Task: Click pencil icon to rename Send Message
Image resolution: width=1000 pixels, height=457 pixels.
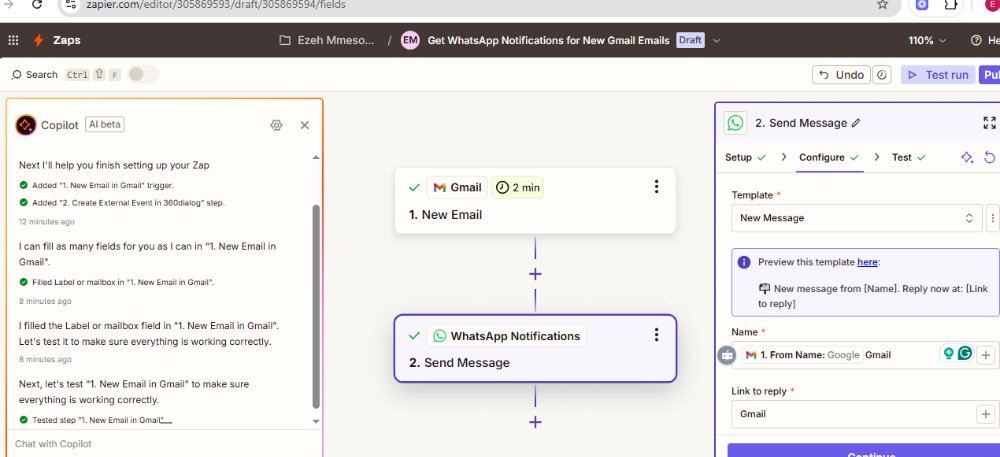Action: 856,123
